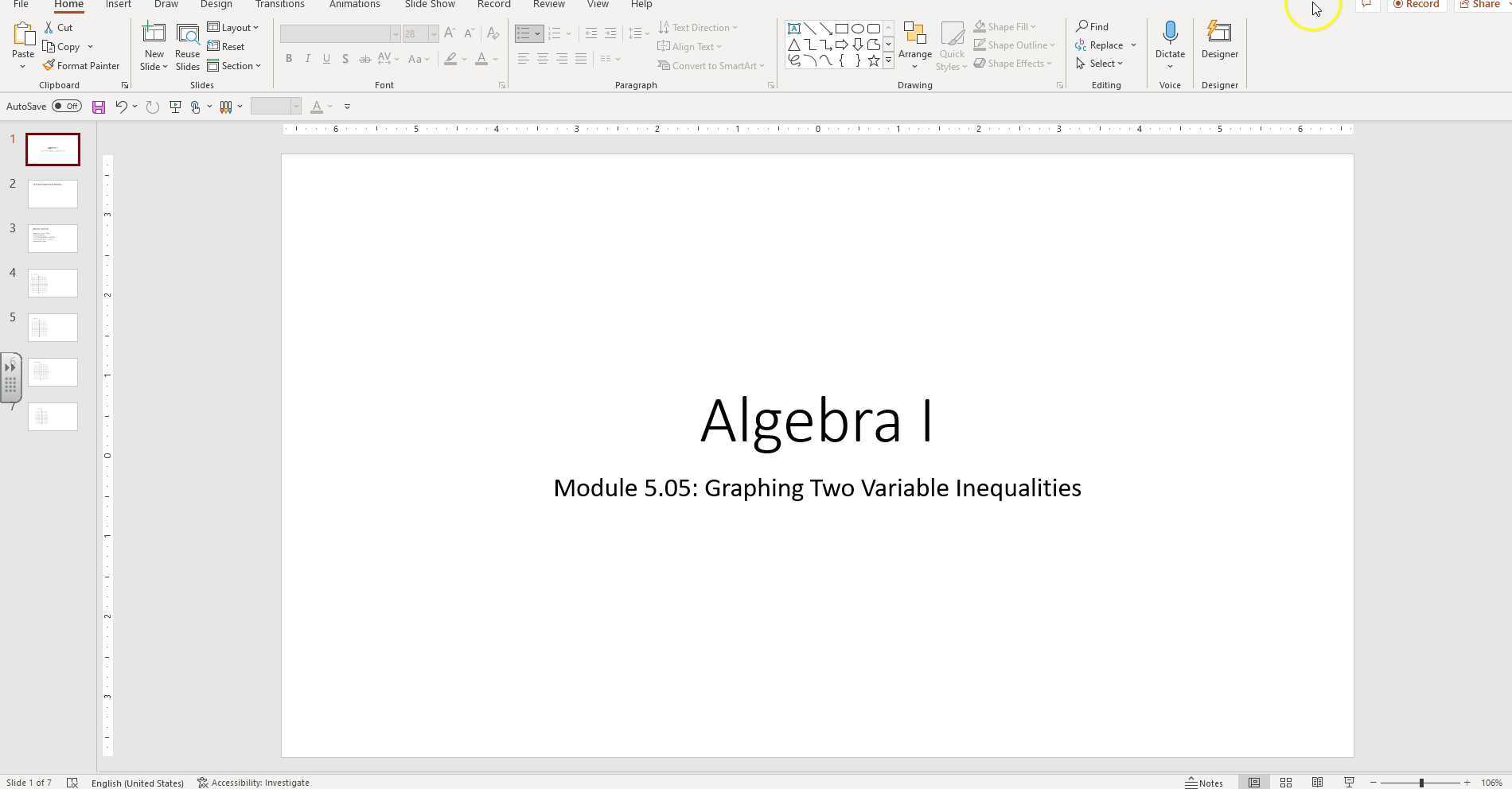Start presentation from beginning icon in quick access
The width and height of the screenshot is (1512, 789).
(x=175, y=107)
